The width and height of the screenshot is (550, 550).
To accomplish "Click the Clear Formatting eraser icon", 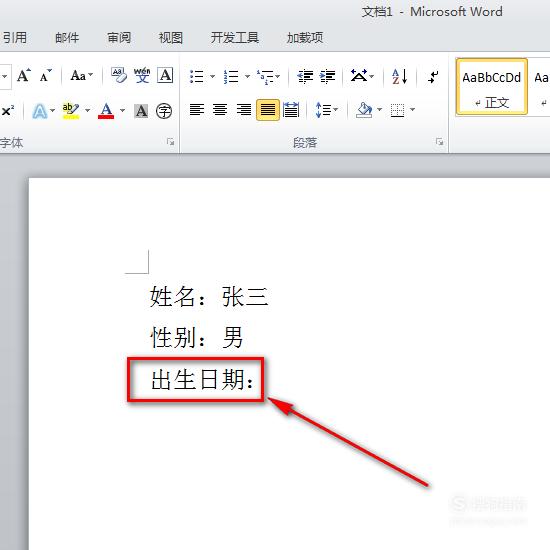I will [119, 76].
